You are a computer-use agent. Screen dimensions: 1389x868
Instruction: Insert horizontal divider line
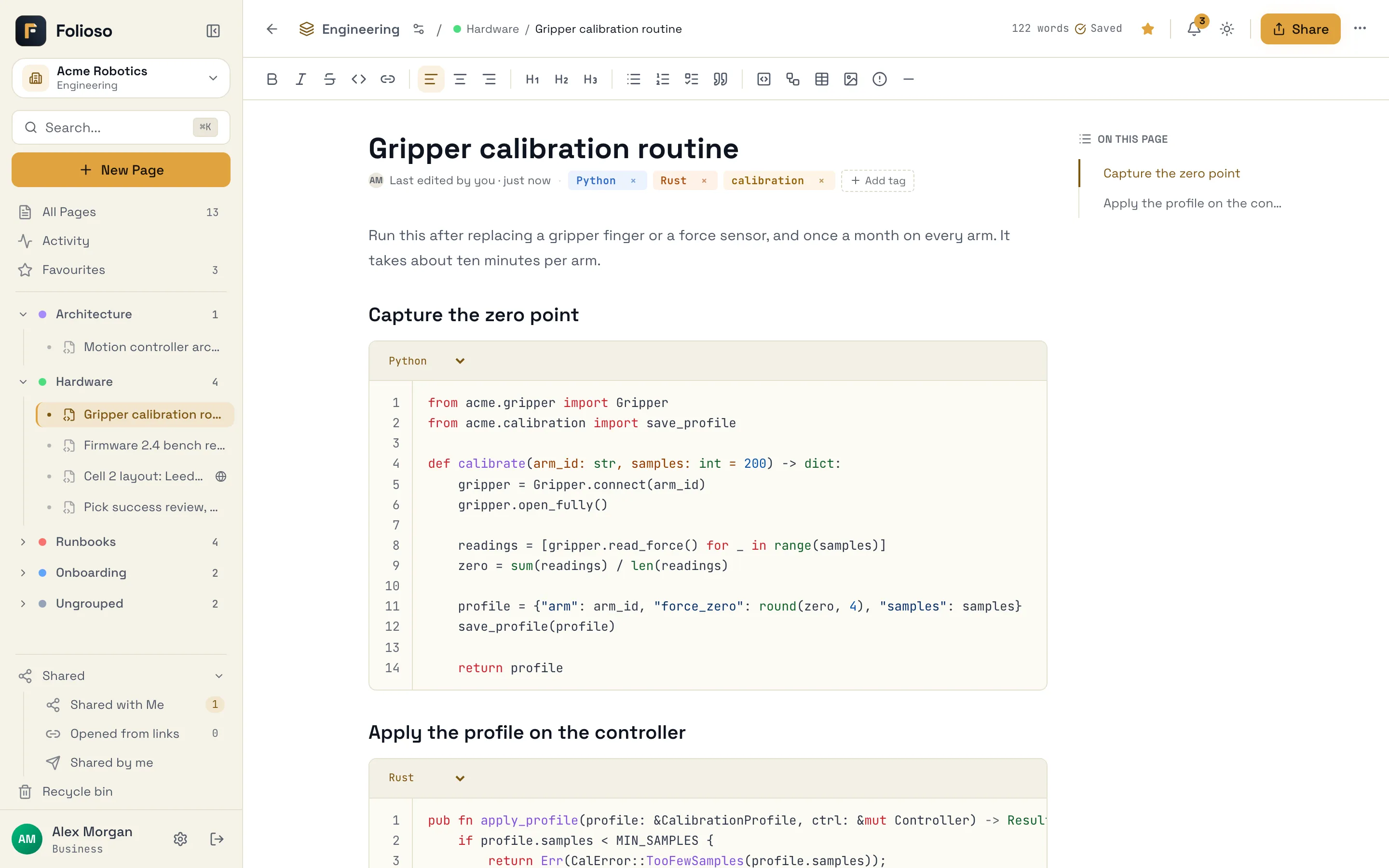[x=908, y=79]
